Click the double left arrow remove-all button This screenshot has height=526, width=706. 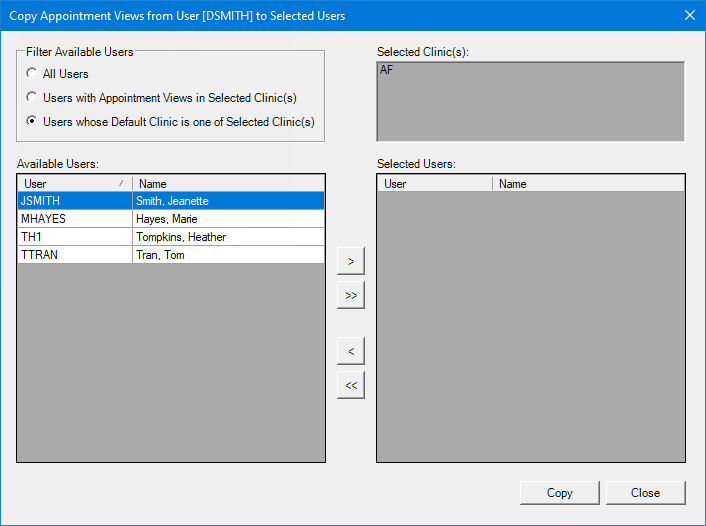pyautogui.click(x=350, y=385)
